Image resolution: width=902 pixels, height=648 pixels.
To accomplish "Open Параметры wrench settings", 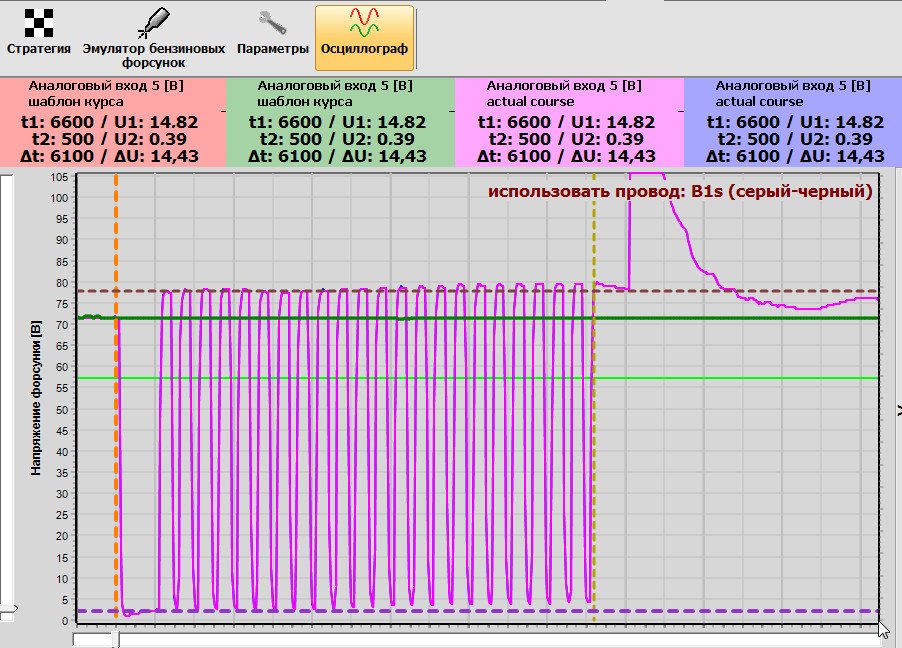I will pyautogui.click(x=273, y=32).
